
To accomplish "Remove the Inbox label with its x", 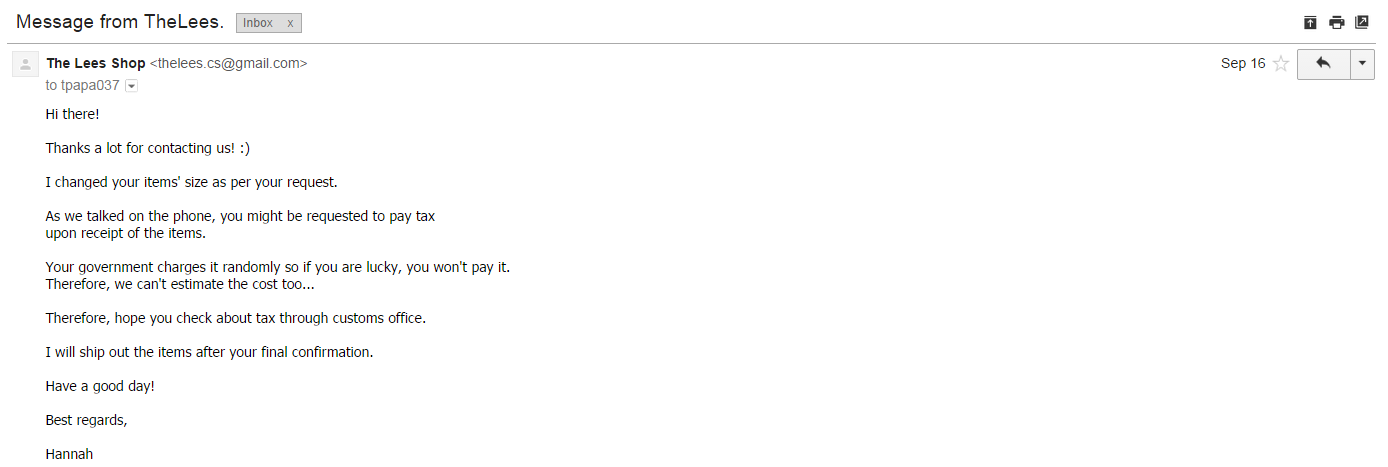I will click(290, 23).
